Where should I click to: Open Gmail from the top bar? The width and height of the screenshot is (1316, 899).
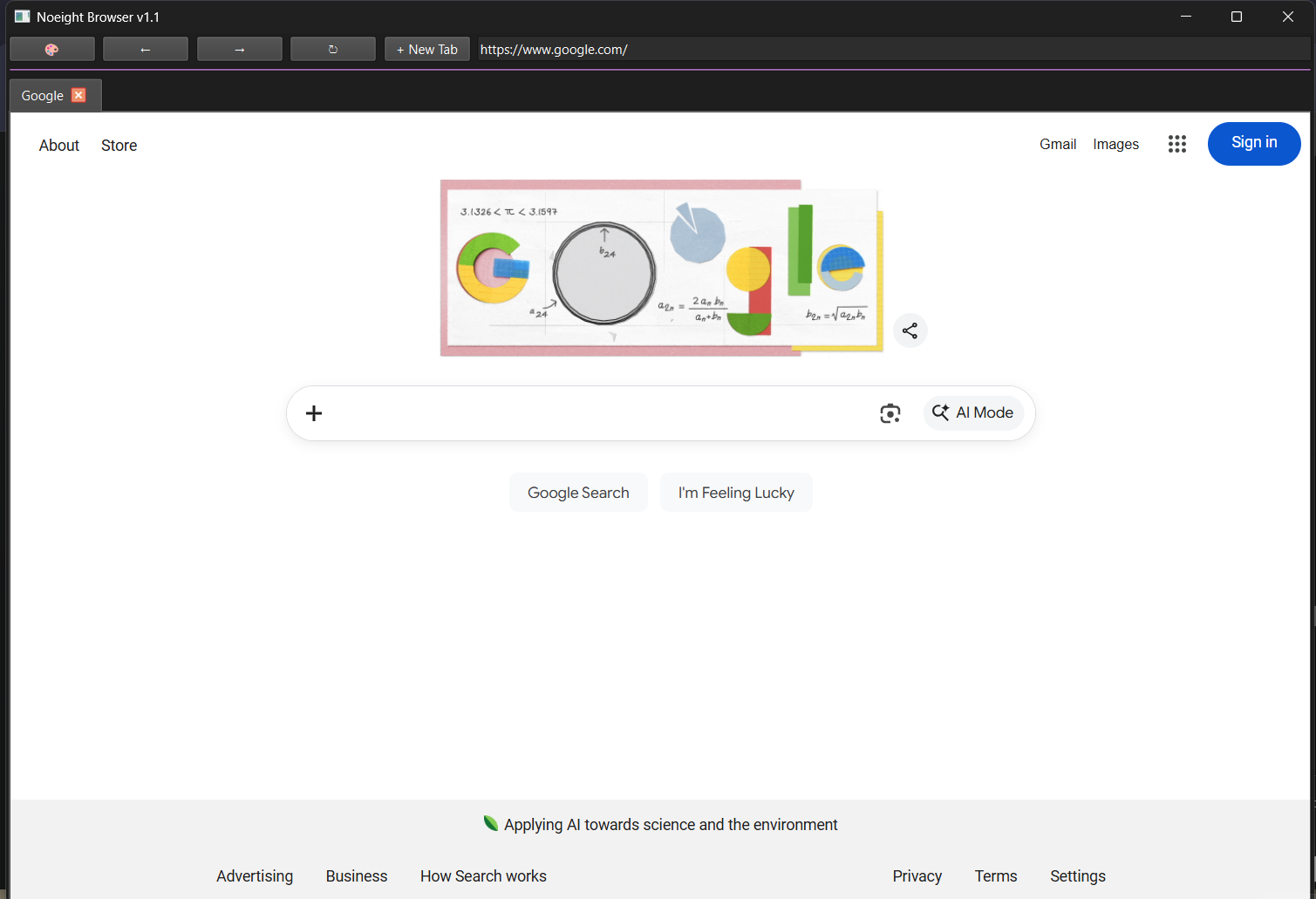(x=1057, y=144)
